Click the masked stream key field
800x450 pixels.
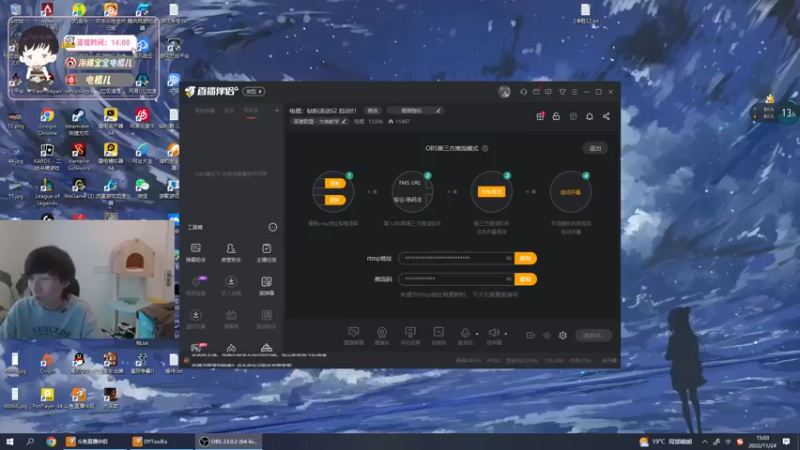pos(457,279)
